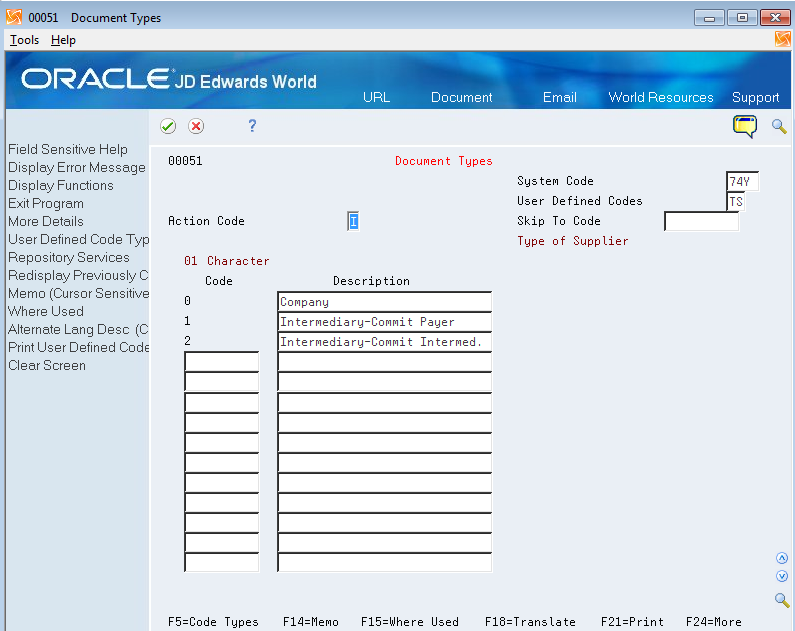Open the Document link in banner
Screen dimensions: 795x631
pos(461,97)
